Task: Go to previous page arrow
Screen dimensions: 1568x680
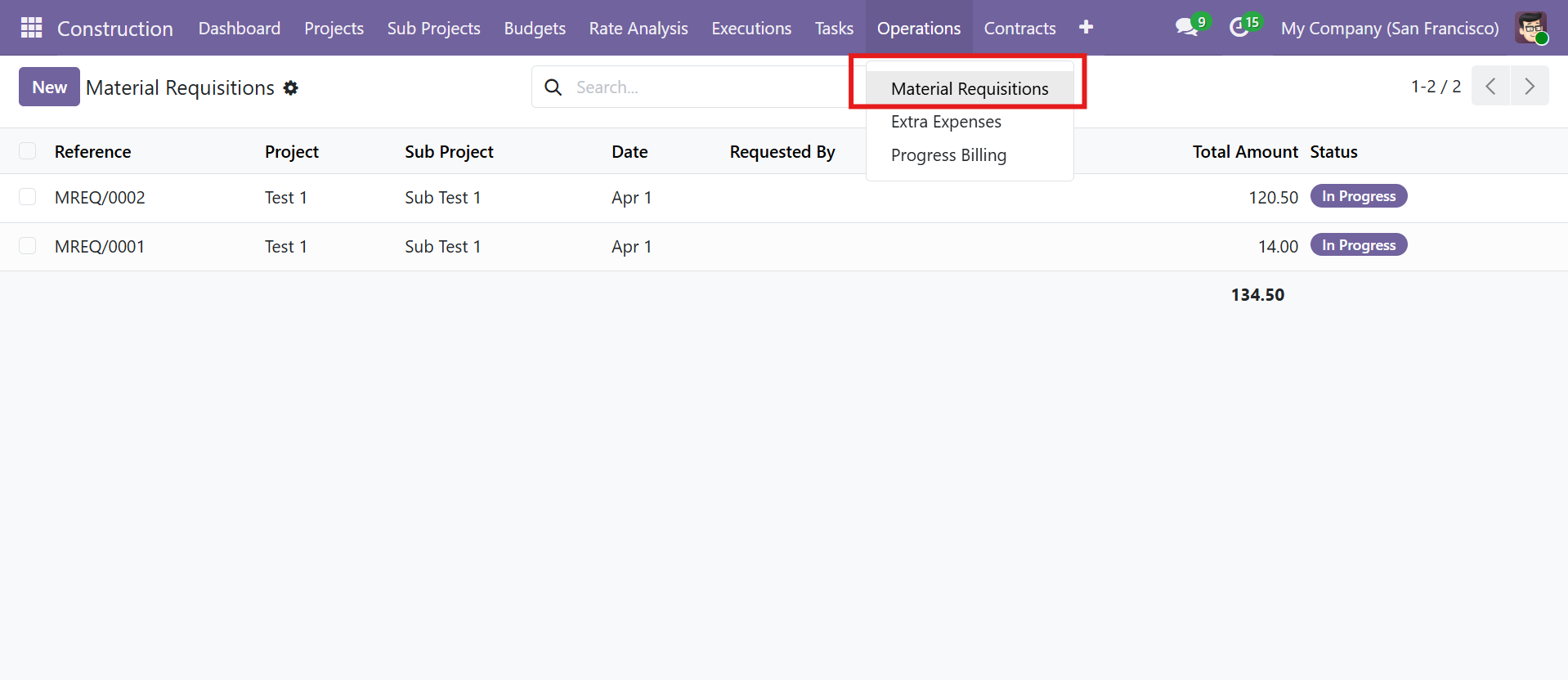Action: [1490, 86]
